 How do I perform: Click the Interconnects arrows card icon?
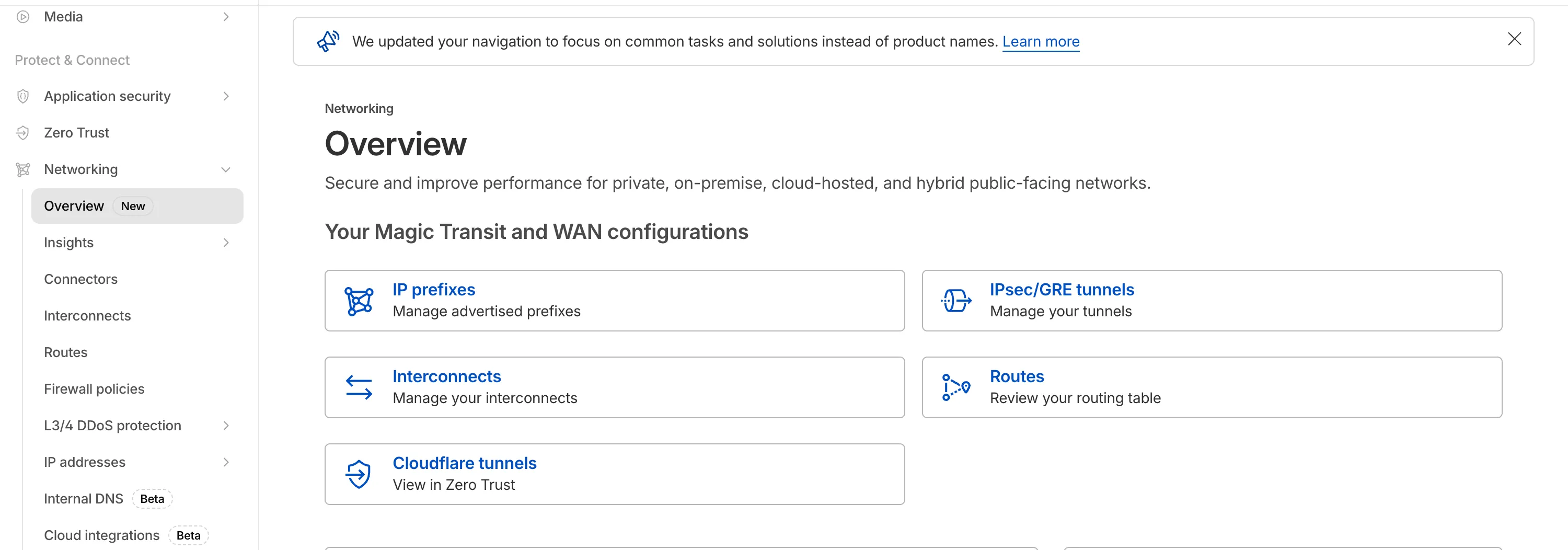coord(359,387)
